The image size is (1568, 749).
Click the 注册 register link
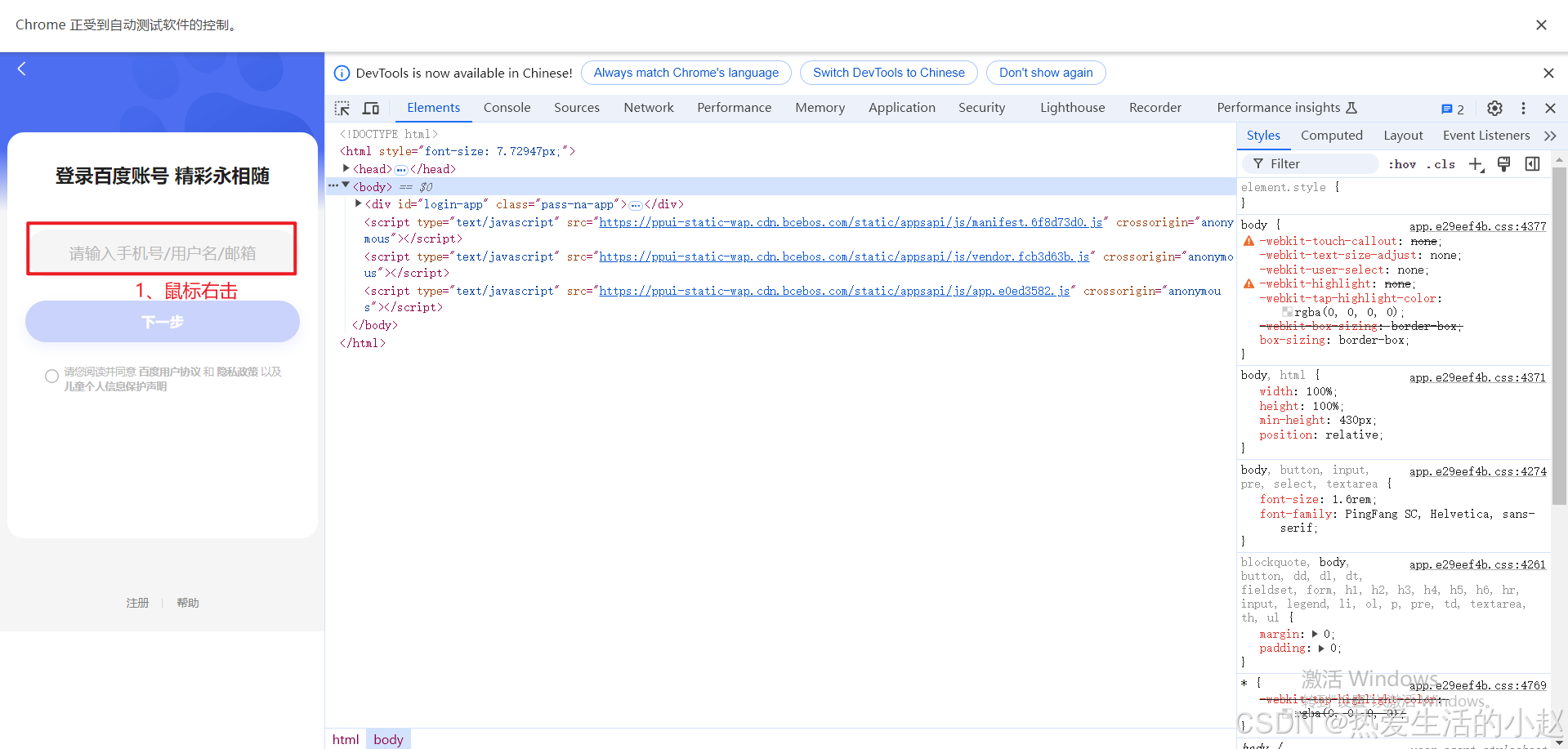[x=137, y=603]
